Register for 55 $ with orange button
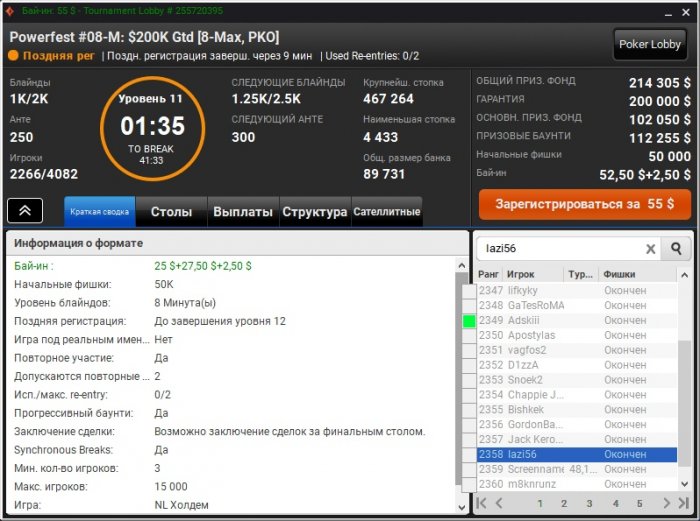700x521 pixels. click(x=585, y=204)
